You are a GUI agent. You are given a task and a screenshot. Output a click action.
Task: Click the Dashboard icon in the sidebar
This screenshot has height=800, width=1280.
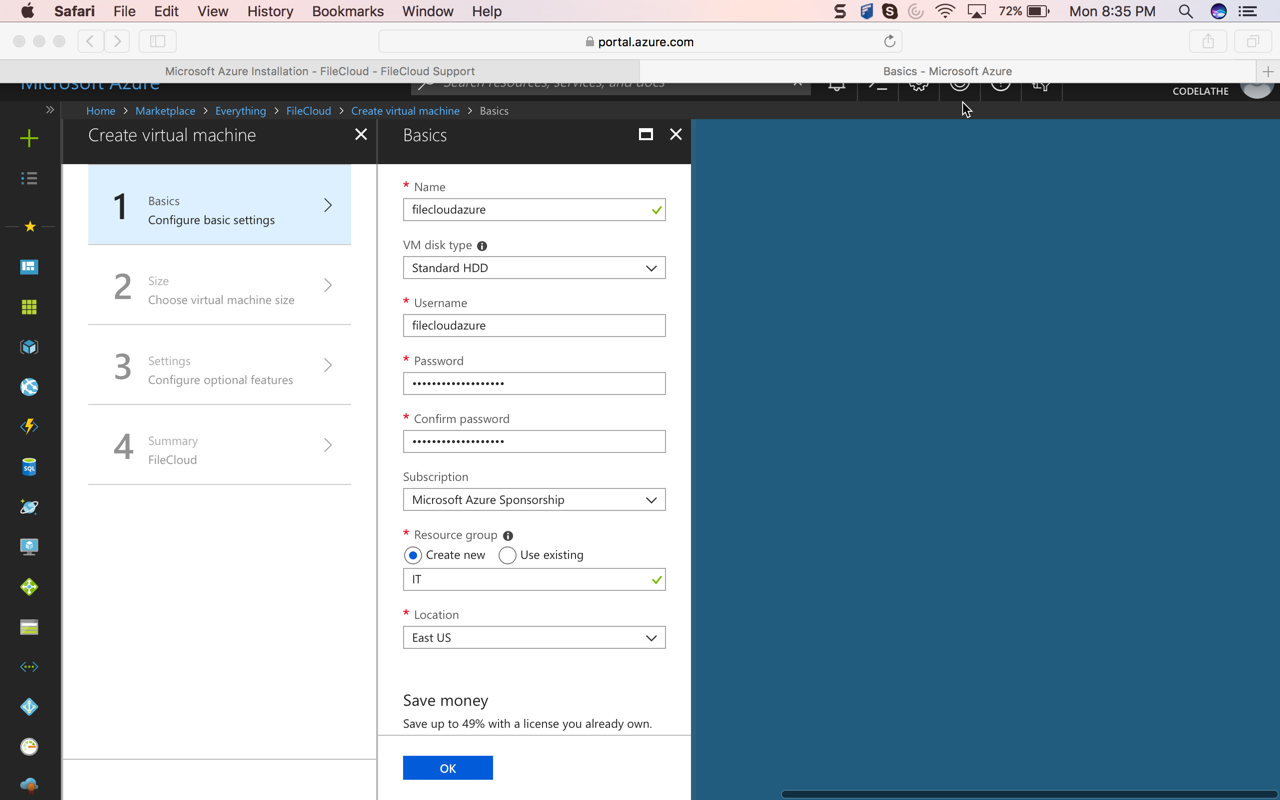coord(29,267)
